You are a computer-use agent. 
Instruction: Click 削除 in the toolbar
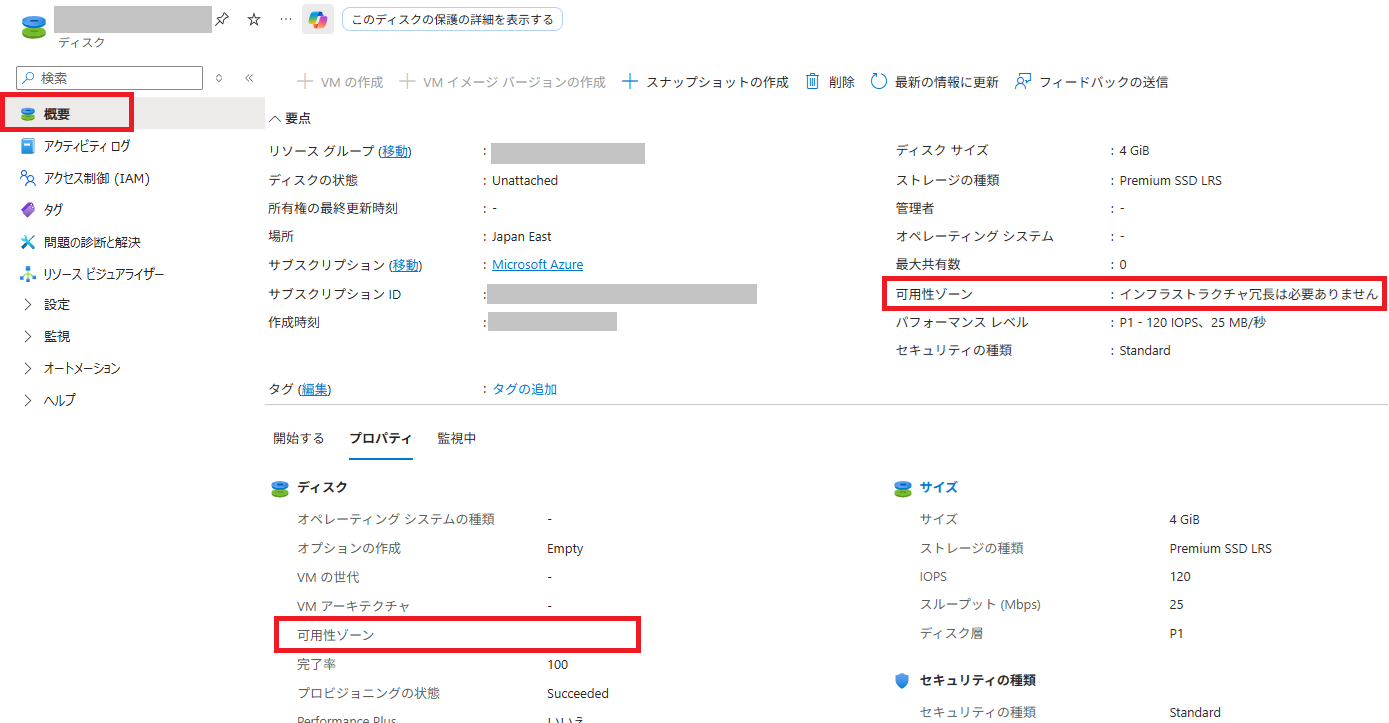point(830,82)
